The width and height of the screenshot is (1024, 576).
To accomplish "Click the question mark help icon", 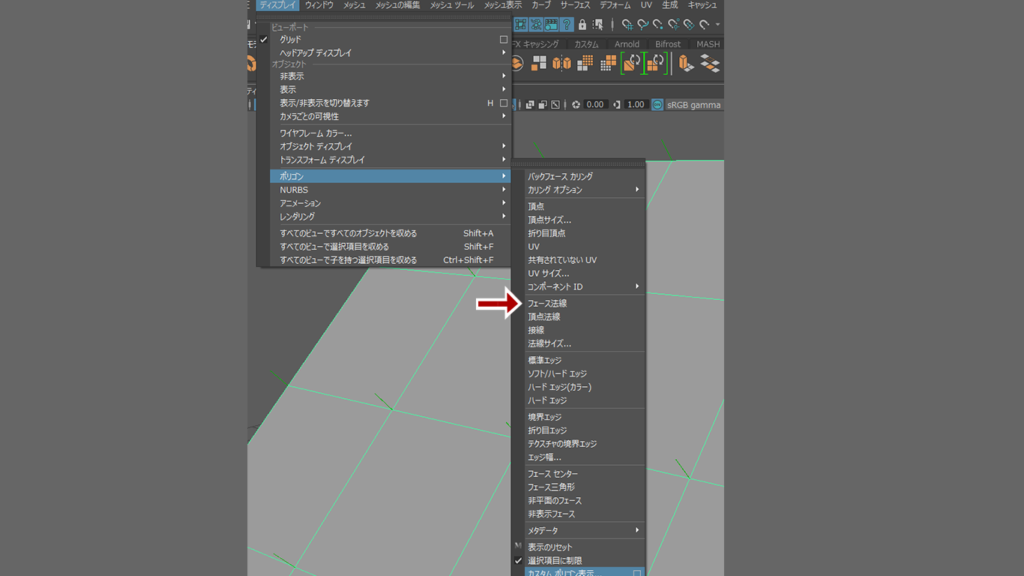I will pyautogui.click(x=567, y=25).
